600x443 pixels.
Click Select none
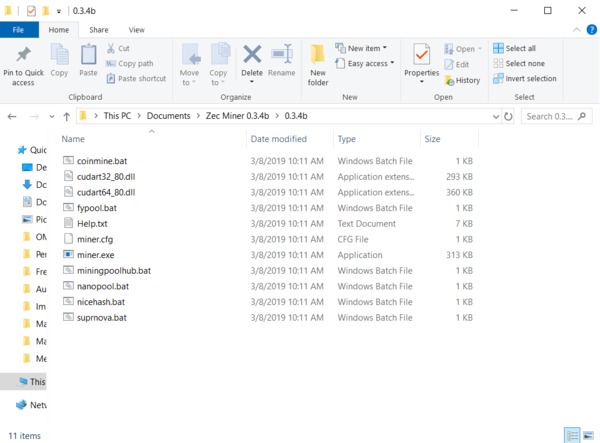tap(519, 64)
